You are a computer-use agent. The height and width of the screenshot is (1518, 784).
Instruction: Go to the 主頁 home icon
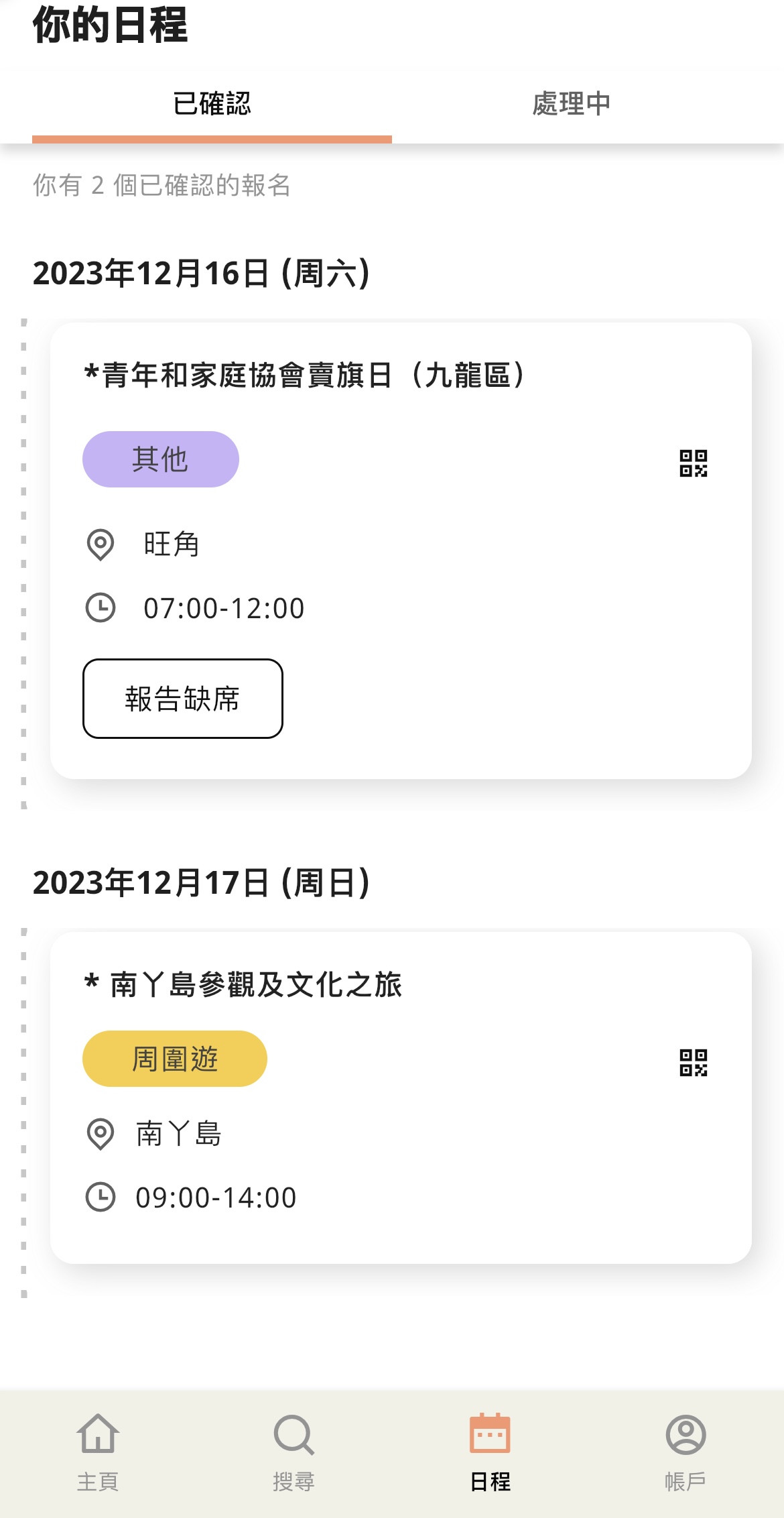coord(98,1434)
